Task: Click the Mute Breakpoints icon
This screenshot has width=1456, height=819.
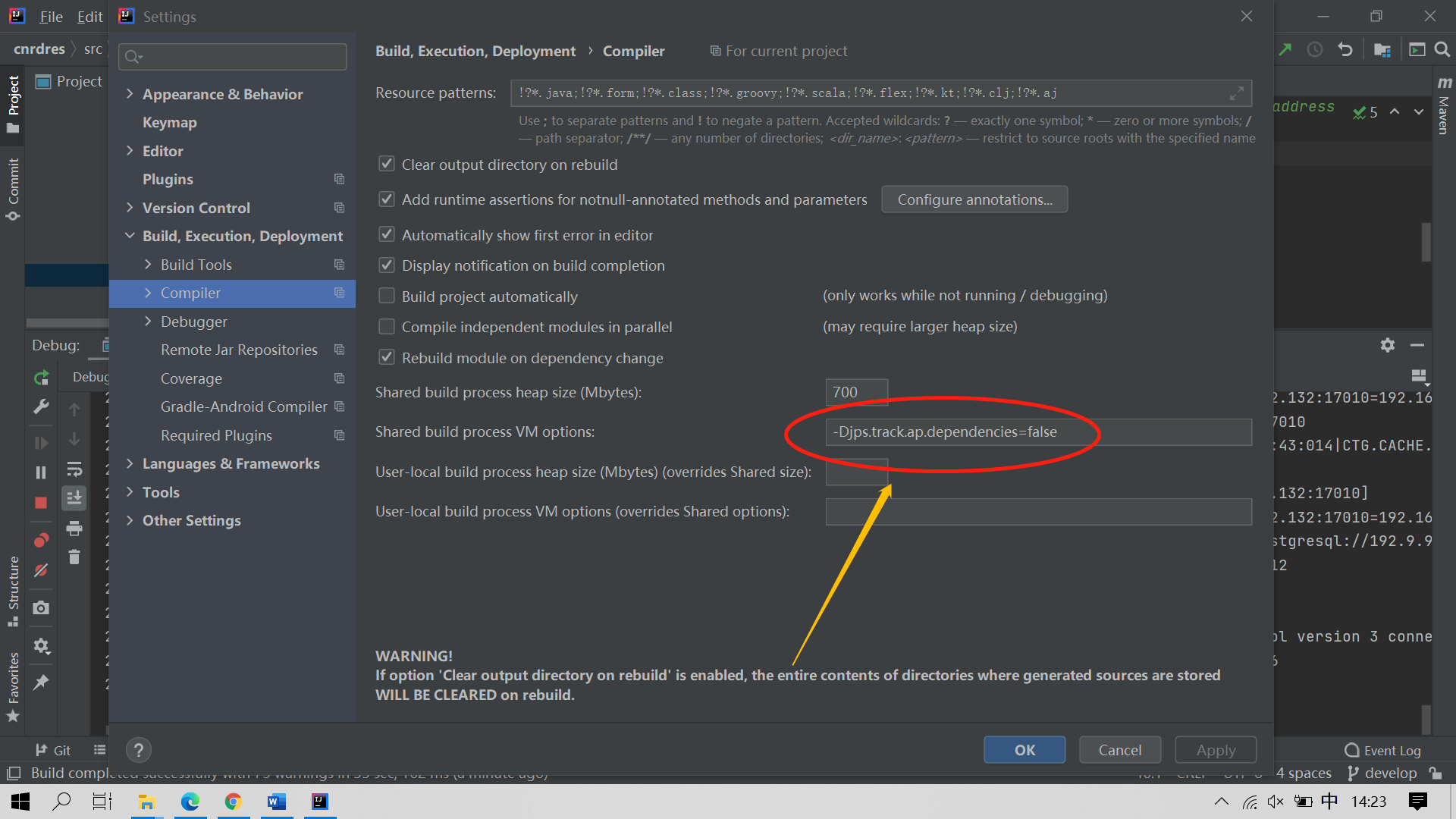Action: click(41, 570)
